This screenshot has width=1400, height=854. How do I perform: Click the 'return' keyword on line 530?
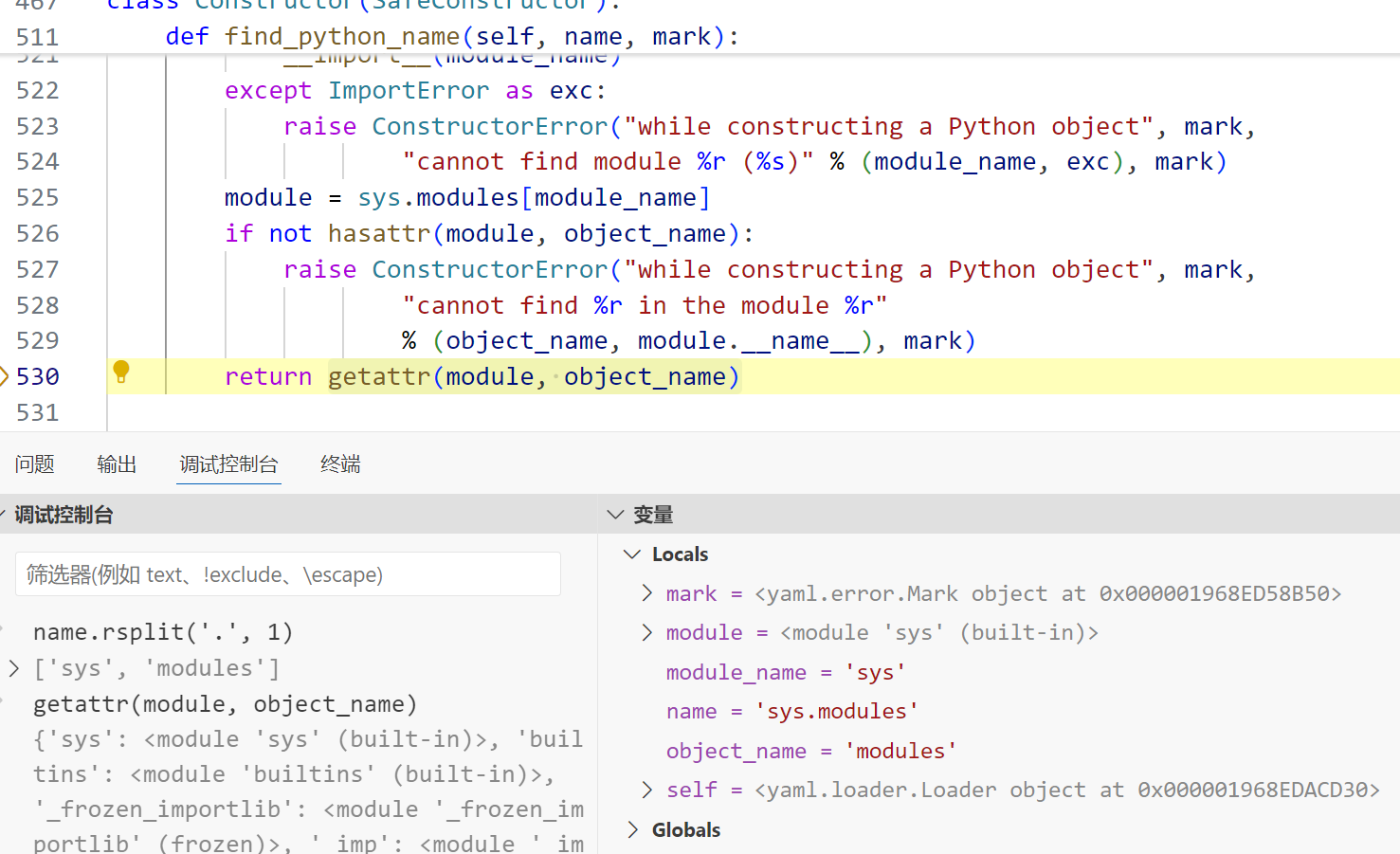click(x=268, y=376)
